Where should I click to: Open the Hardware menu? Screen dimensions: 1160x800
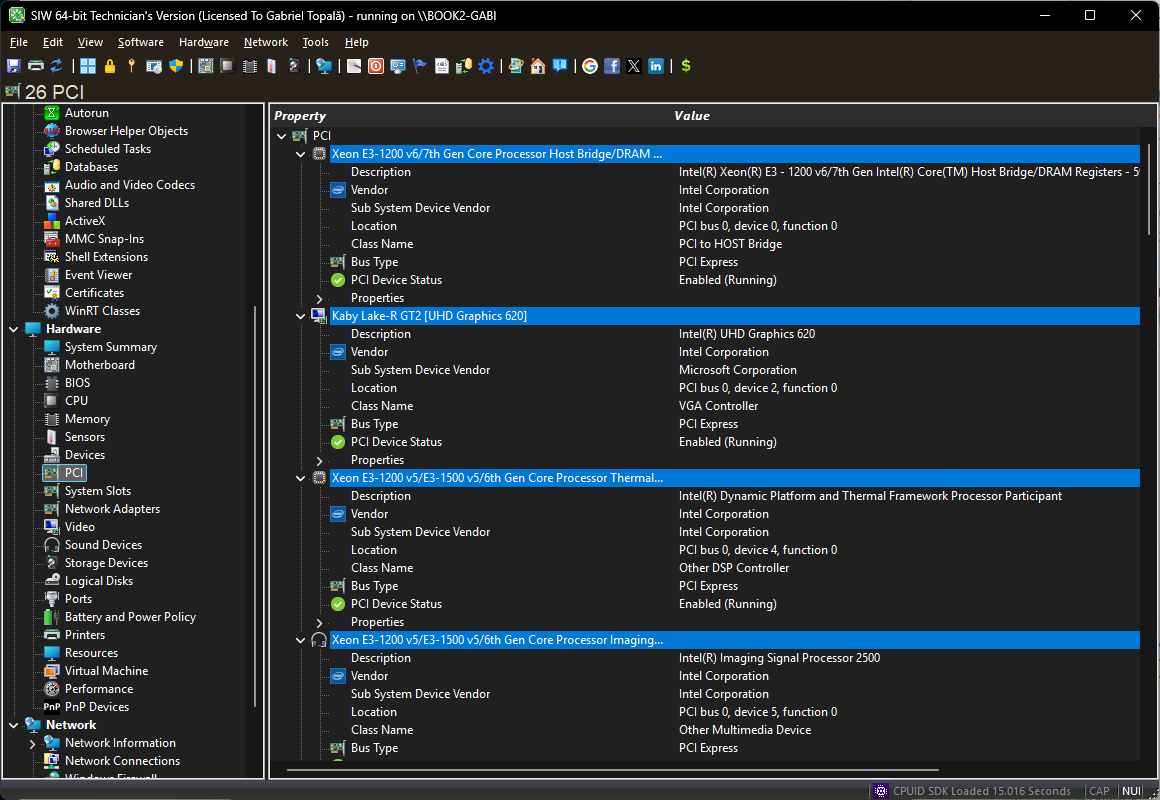203,42
